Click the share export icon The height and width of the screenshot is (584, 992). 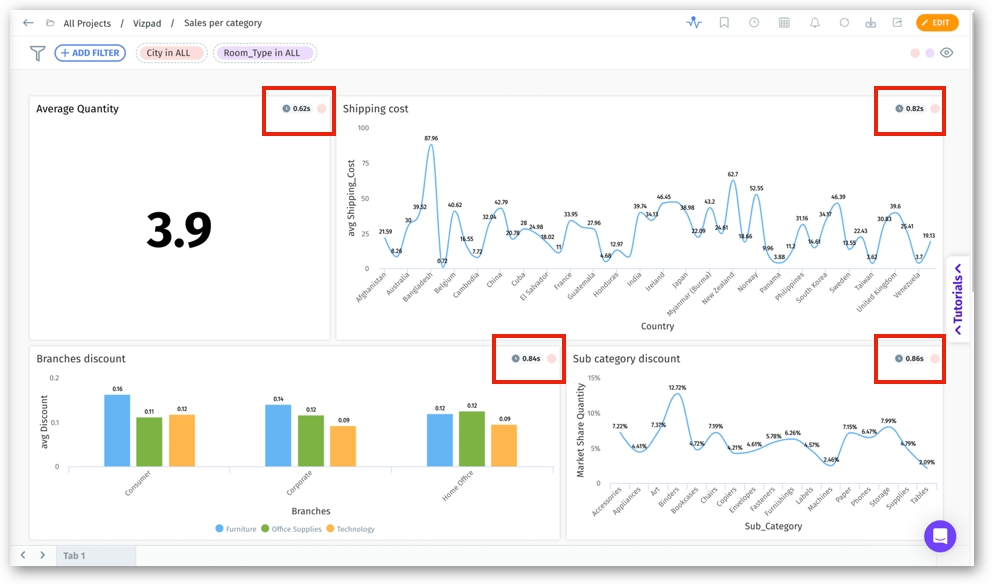pos(897,23)
